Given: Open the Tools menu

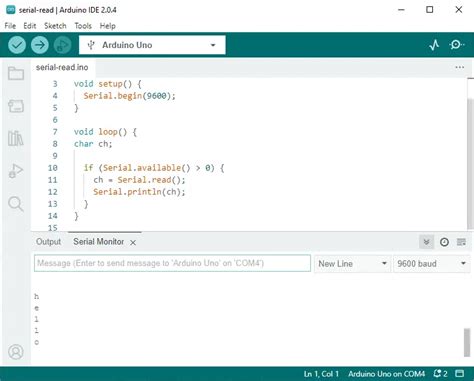Looking at the screenshot, I should pyautogui.click(x=83, y=26).
